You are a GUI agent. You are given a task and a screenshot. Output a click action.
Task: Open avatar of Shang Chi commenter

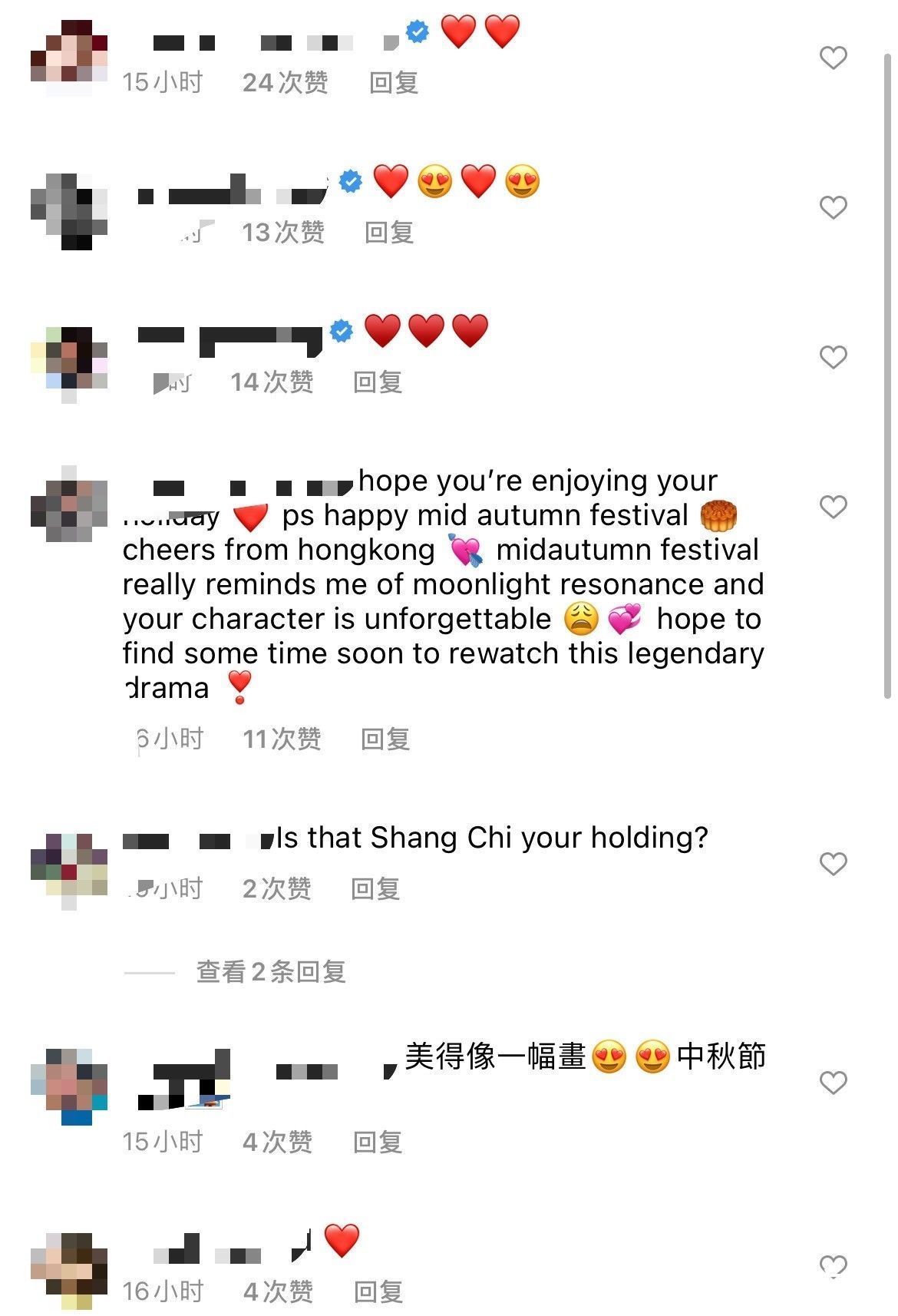[69, 871]
